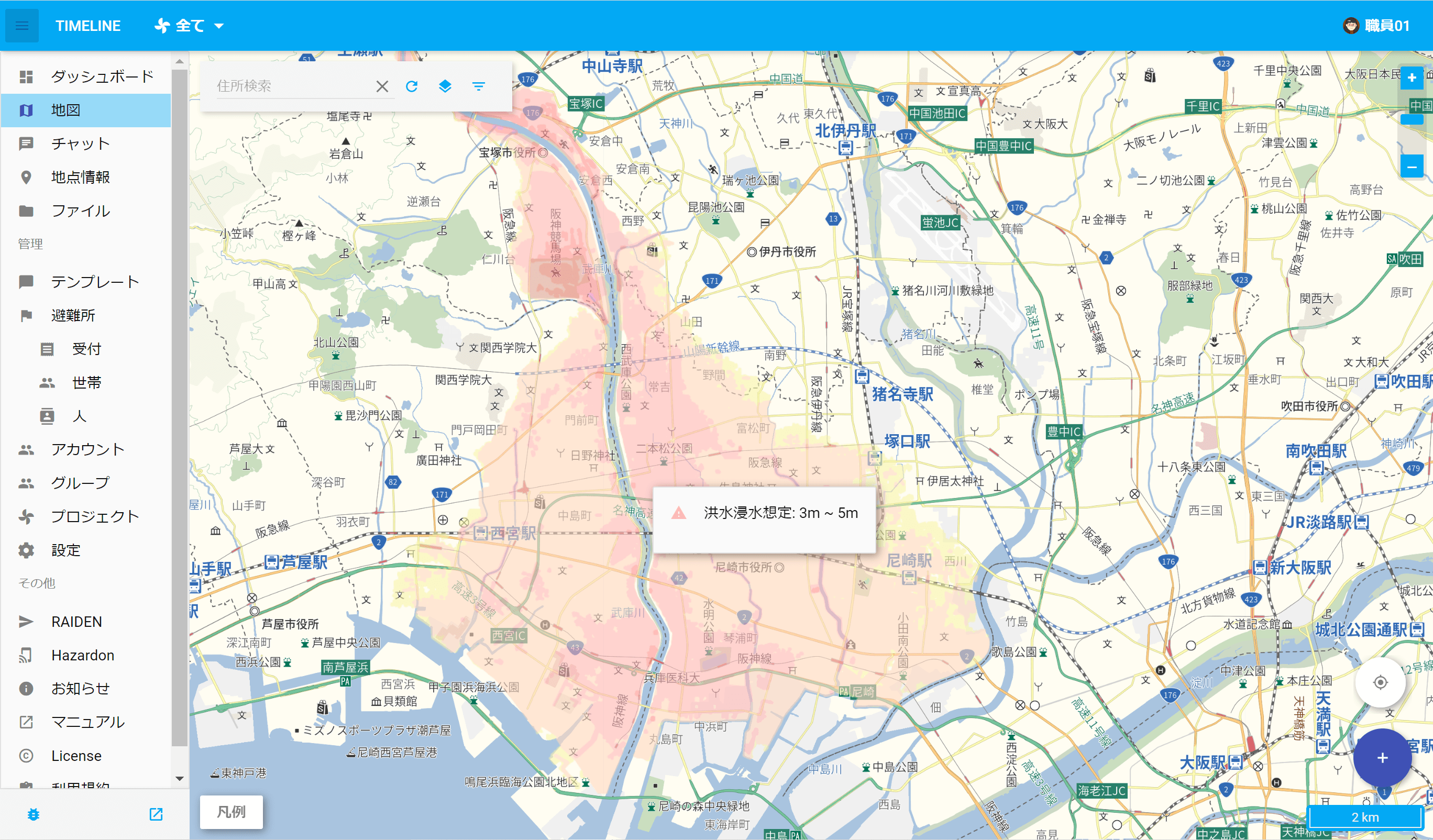
Task: Refresh the map with the reload icon
Action: click(412, 86)
